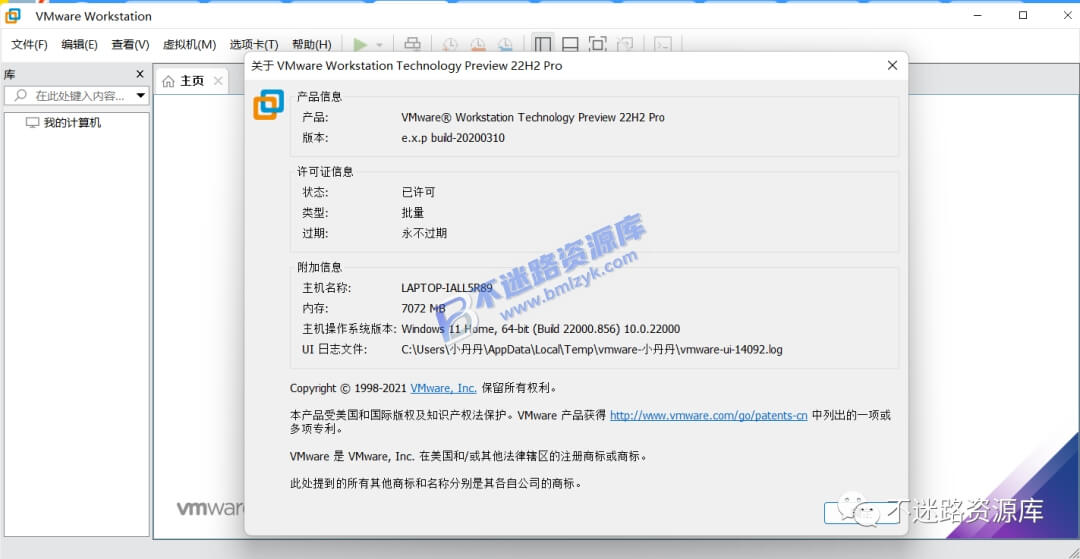Open the library search filter dropdown
This screenshot has width=1080, height=559.
pos(141,96)
